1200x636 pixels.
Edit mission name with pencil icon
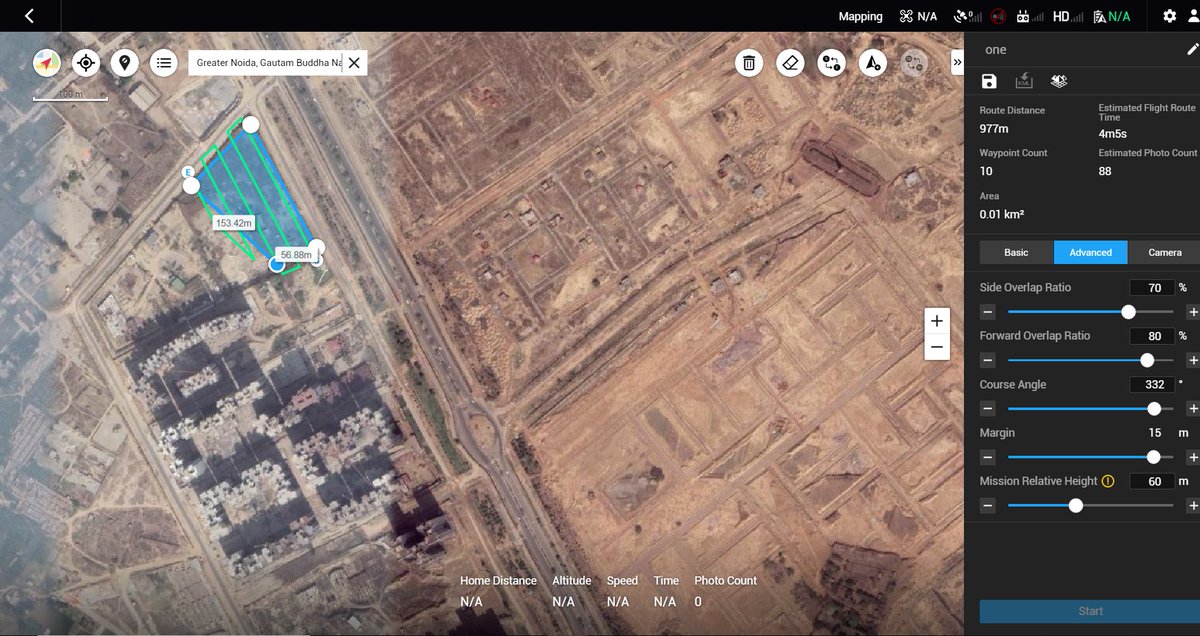[1192, 49]
